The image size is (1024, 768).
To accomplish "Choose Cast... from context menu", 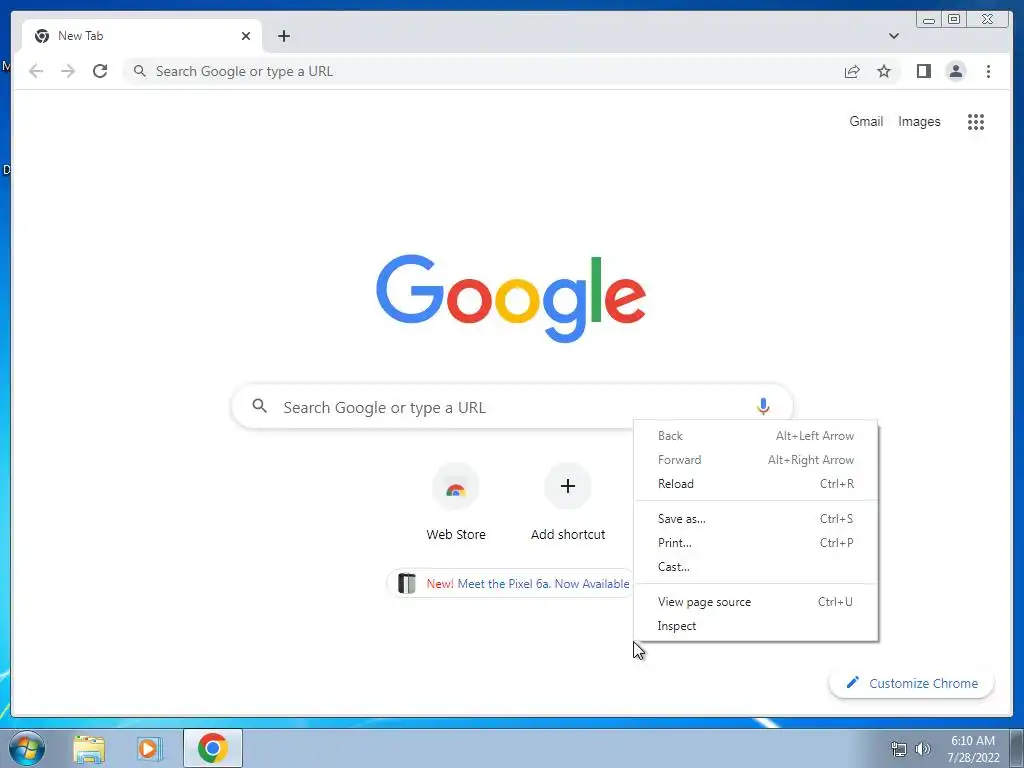I will click(756, 567).
